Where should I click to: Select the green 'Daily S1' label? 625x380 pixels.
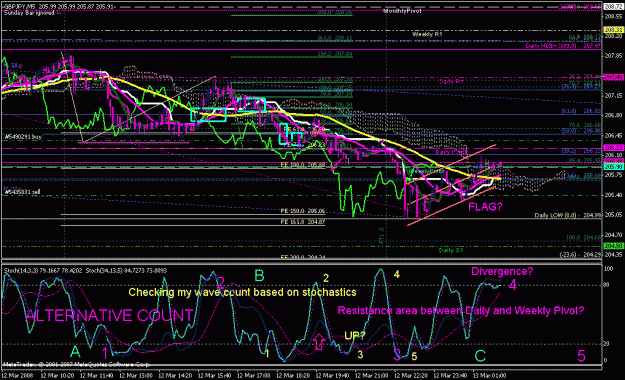point(451,250)
